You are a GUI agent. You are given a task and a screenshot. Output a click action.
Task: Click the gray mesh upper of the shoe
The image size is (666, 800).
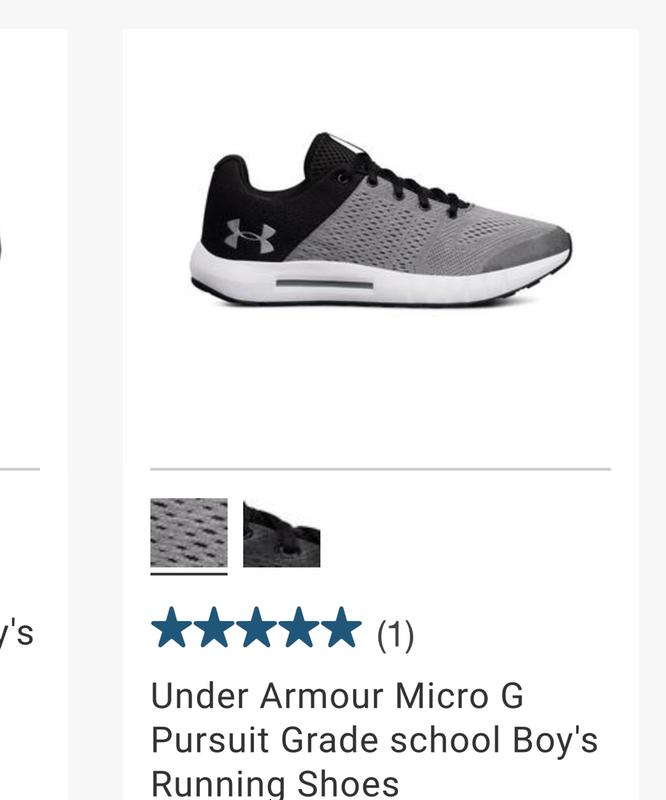[x=388, y=230]
